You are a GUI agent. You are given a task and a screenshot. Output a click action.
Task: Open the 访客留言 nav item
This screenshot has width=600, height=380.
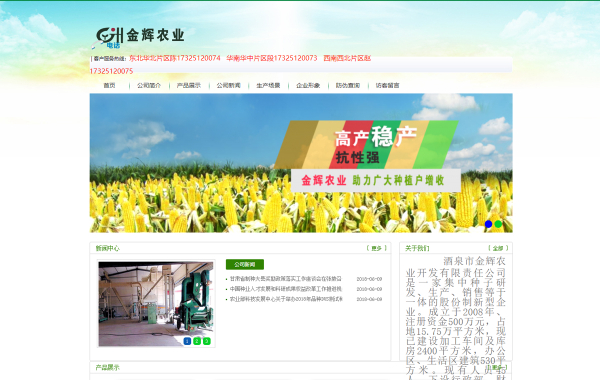(387, 85)
